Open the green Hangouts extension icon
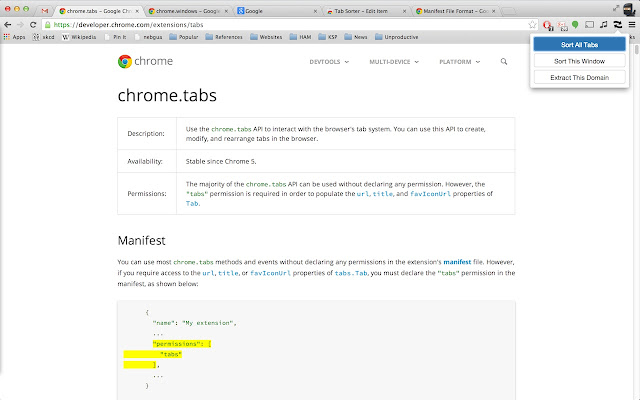Viewport: 640px width, 400px height. [575, 25]
